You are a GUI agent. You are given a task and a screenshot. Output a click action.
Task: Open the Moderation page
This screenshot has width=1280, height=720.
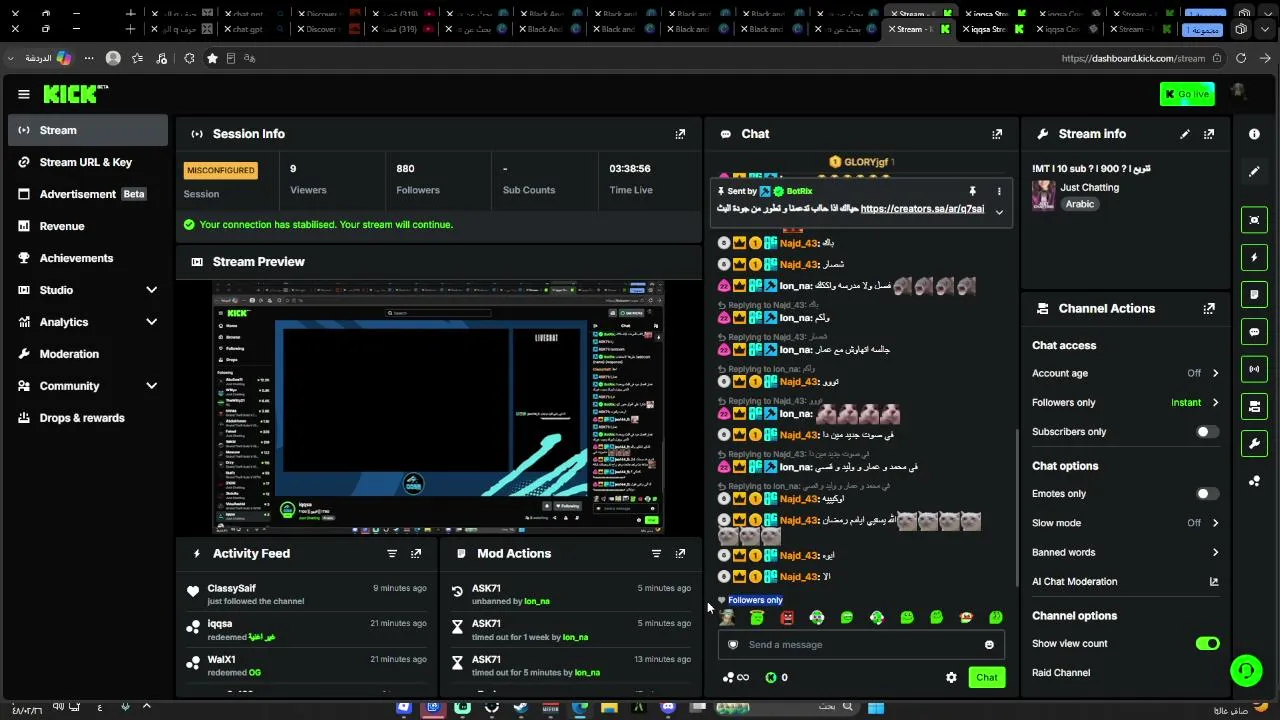[x=88, y=354]
